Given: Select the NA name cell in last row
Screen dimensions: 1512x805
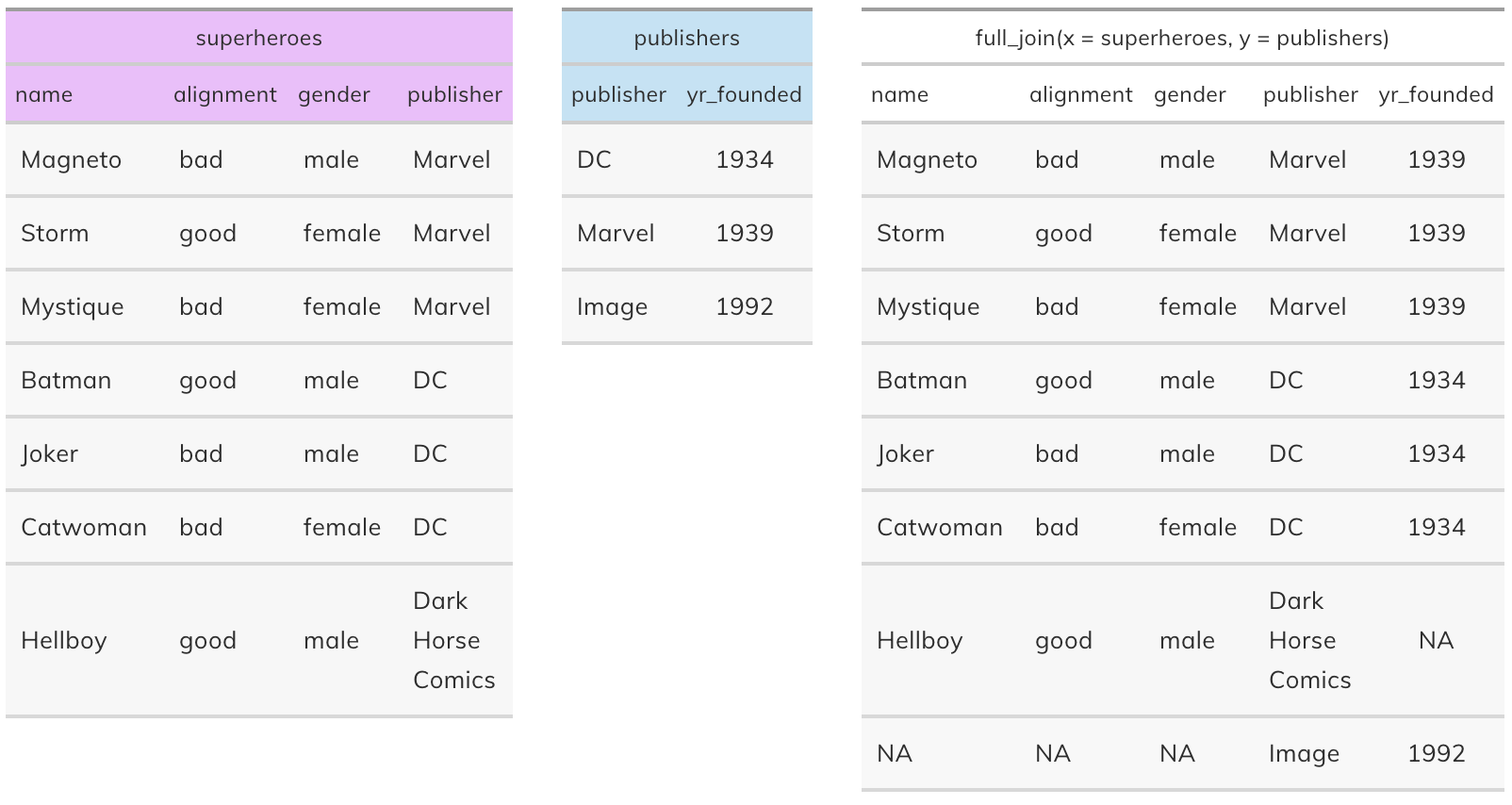Looking at the screenshot, I should click(894, 753).
